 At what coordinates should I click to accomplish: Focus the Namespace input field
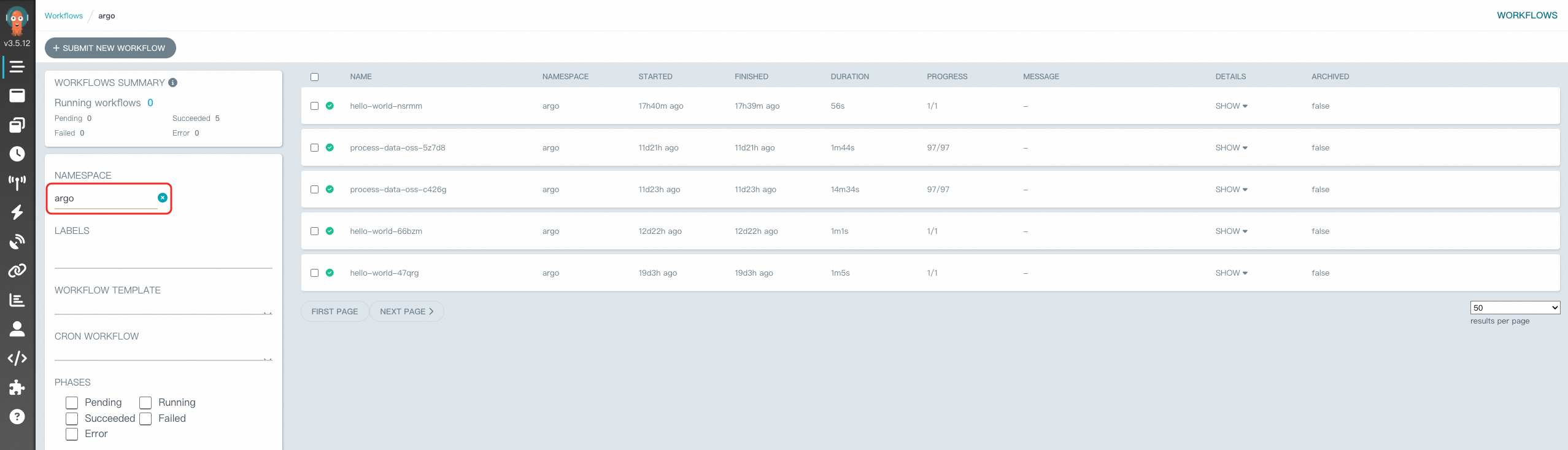pyautogui.click(x=106, y=198)
